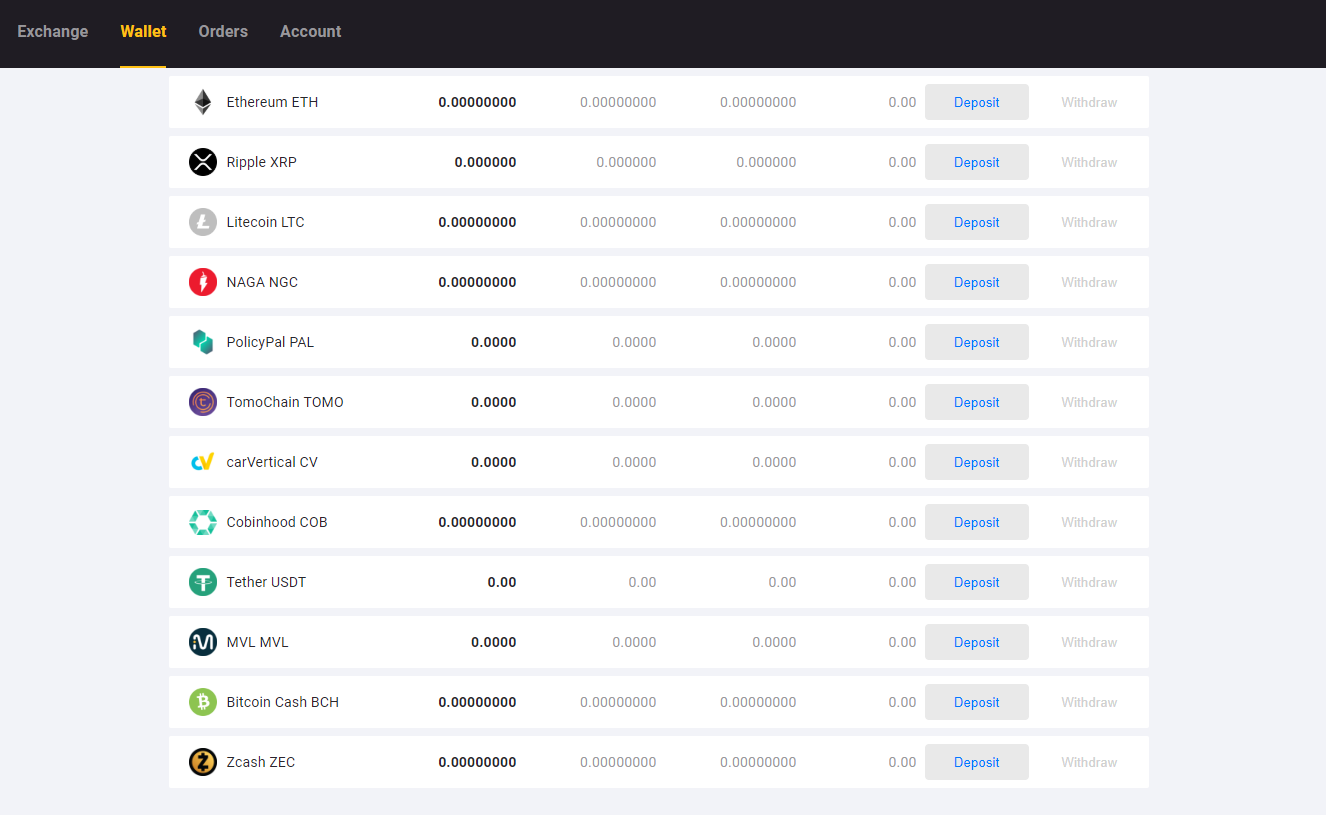
Task: Click the PolicyPal PAL token icon
Action: click(203, 341)
